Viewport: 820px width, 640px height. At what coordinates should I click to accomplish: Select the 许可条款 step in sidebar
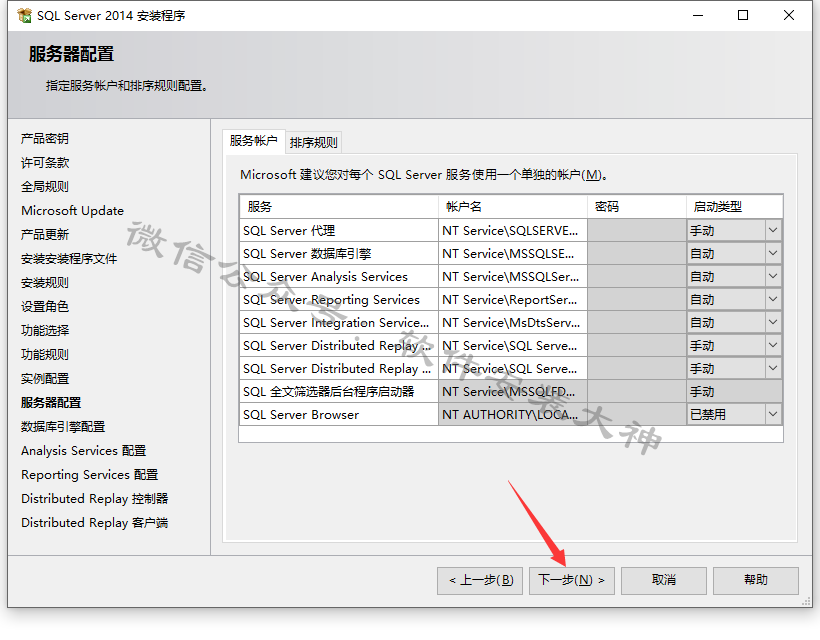click(x=45, y=163)
